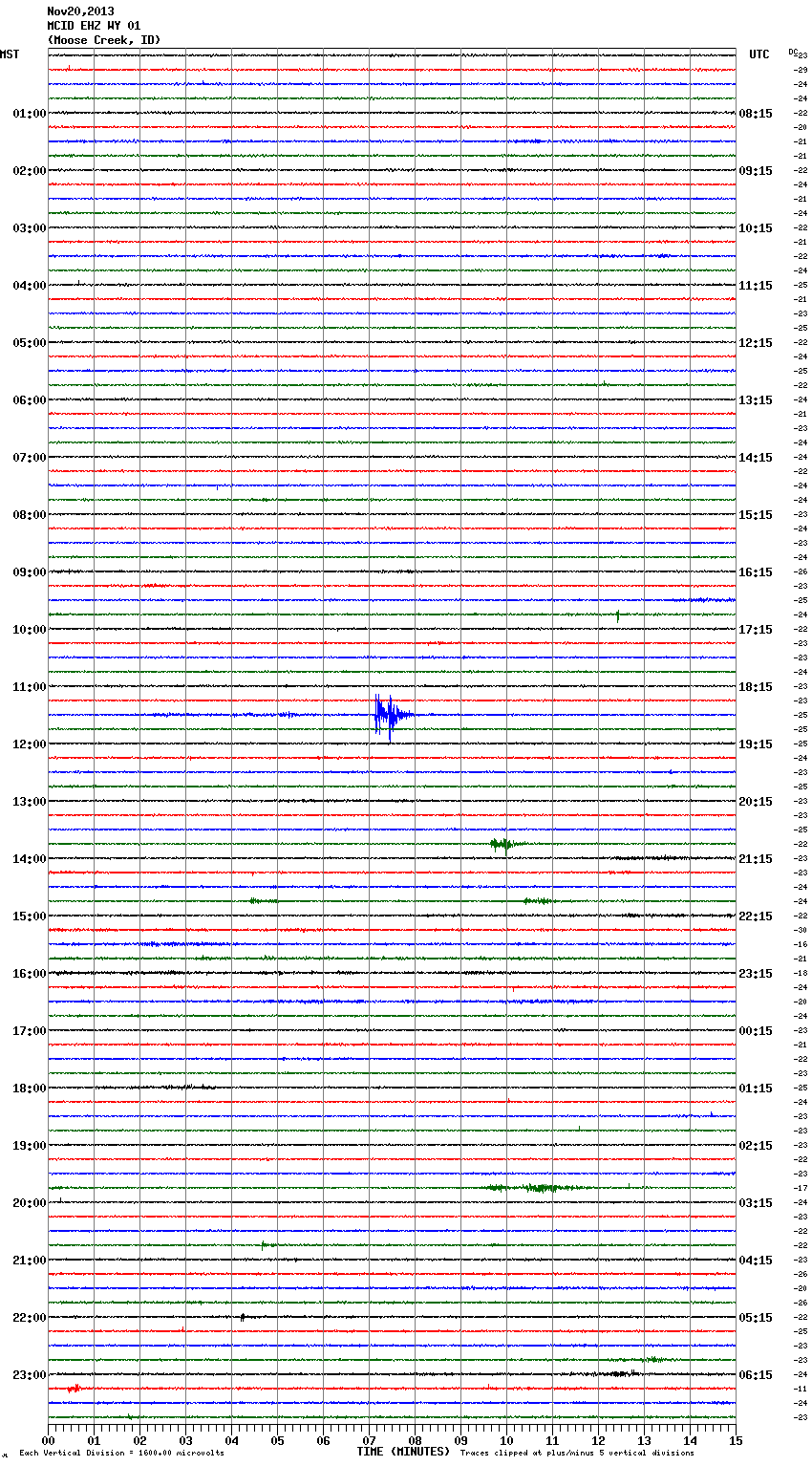Click the UTC timezone header

[759, 54]
